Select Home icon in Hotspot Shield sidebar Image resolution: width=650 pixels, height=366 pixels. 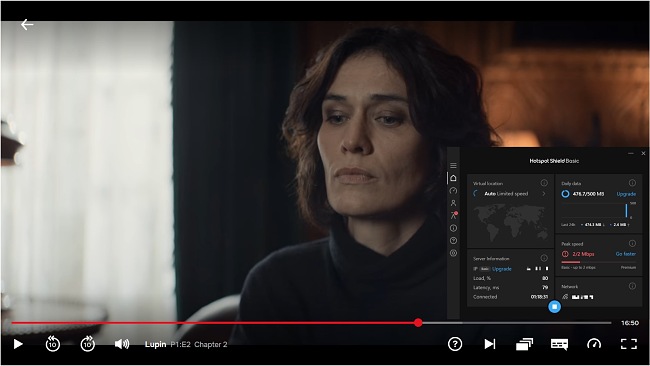coord(453,178)
